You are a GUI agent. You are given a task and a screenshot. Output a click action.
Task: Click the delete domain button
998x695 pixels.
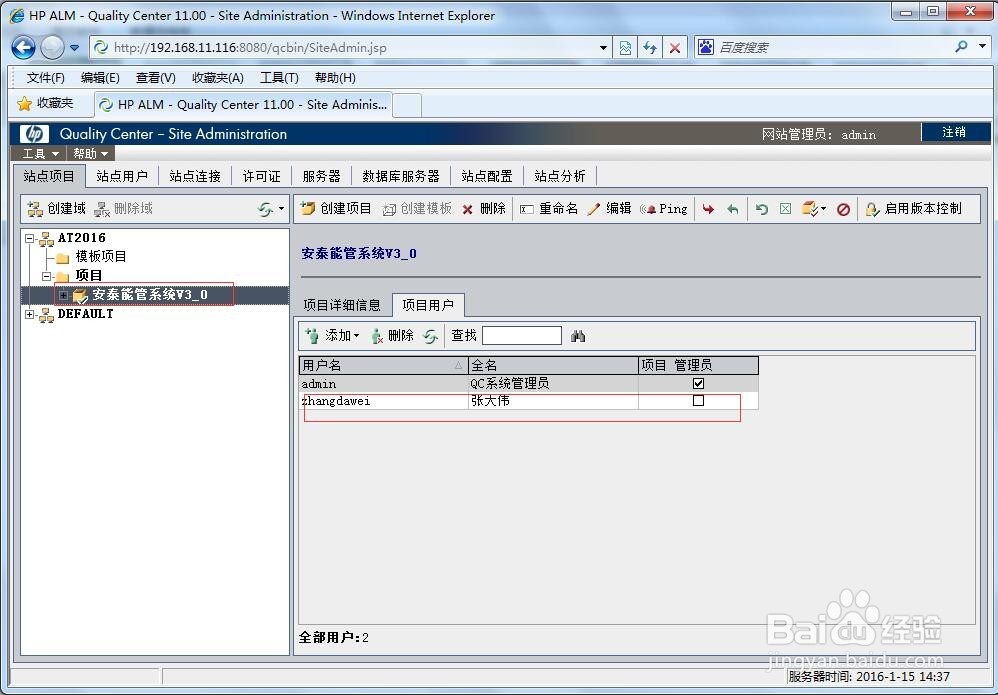pyautogui.click(x=123, y=209)
